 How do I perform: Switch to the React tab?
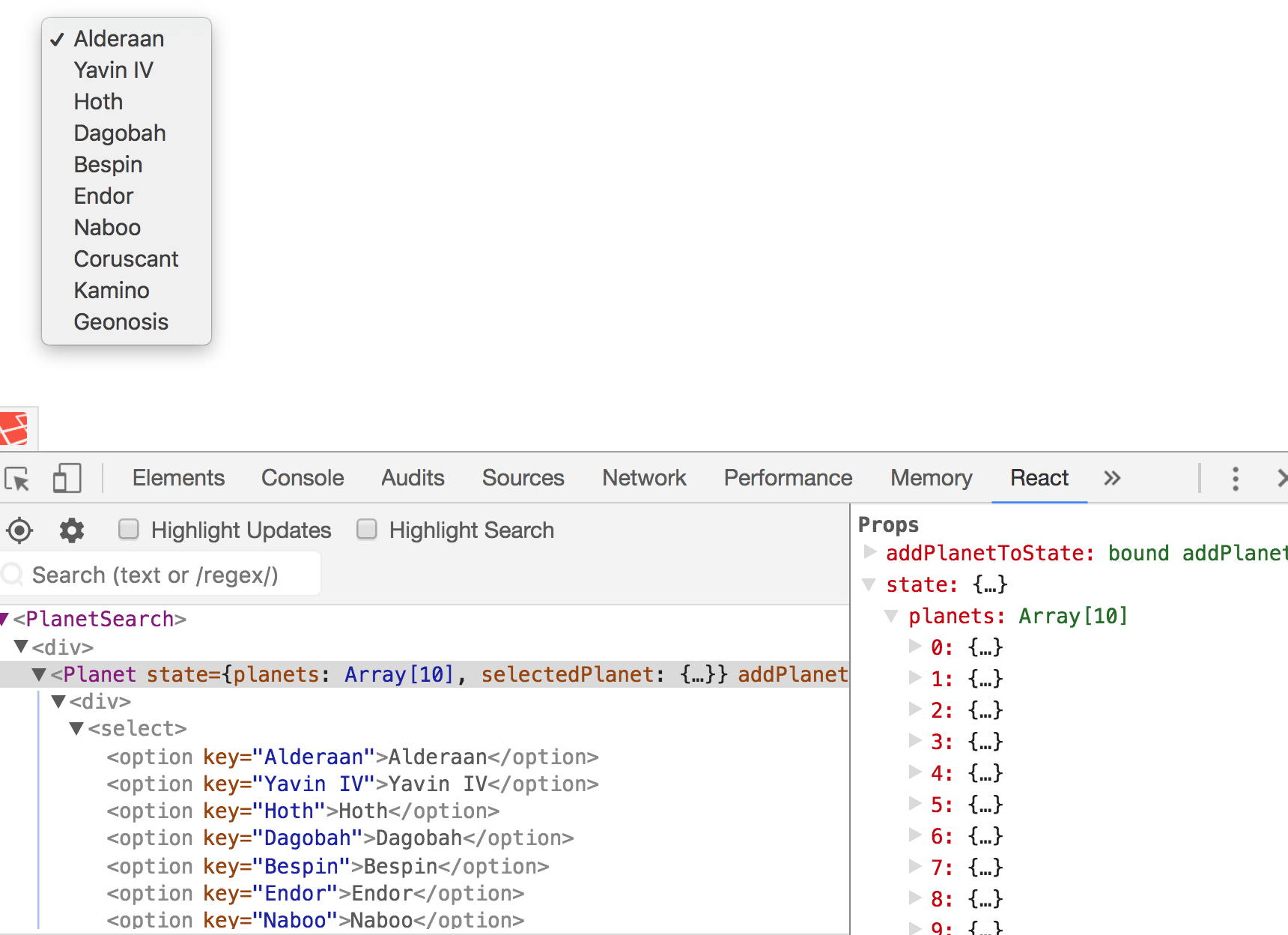click(1039, 477)
